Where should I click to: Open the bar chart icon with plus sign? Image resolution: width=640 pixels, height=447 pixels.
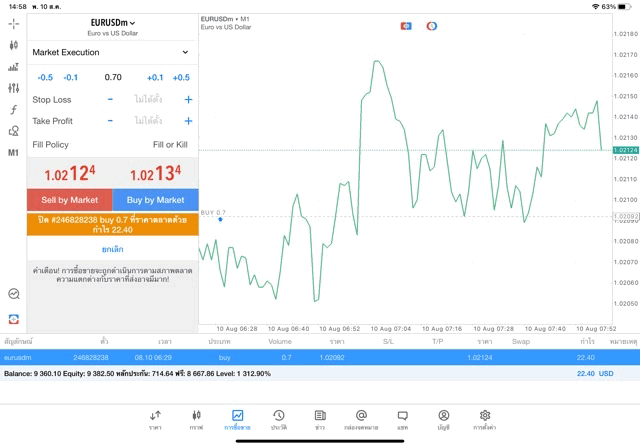click(x=13, y=67)
